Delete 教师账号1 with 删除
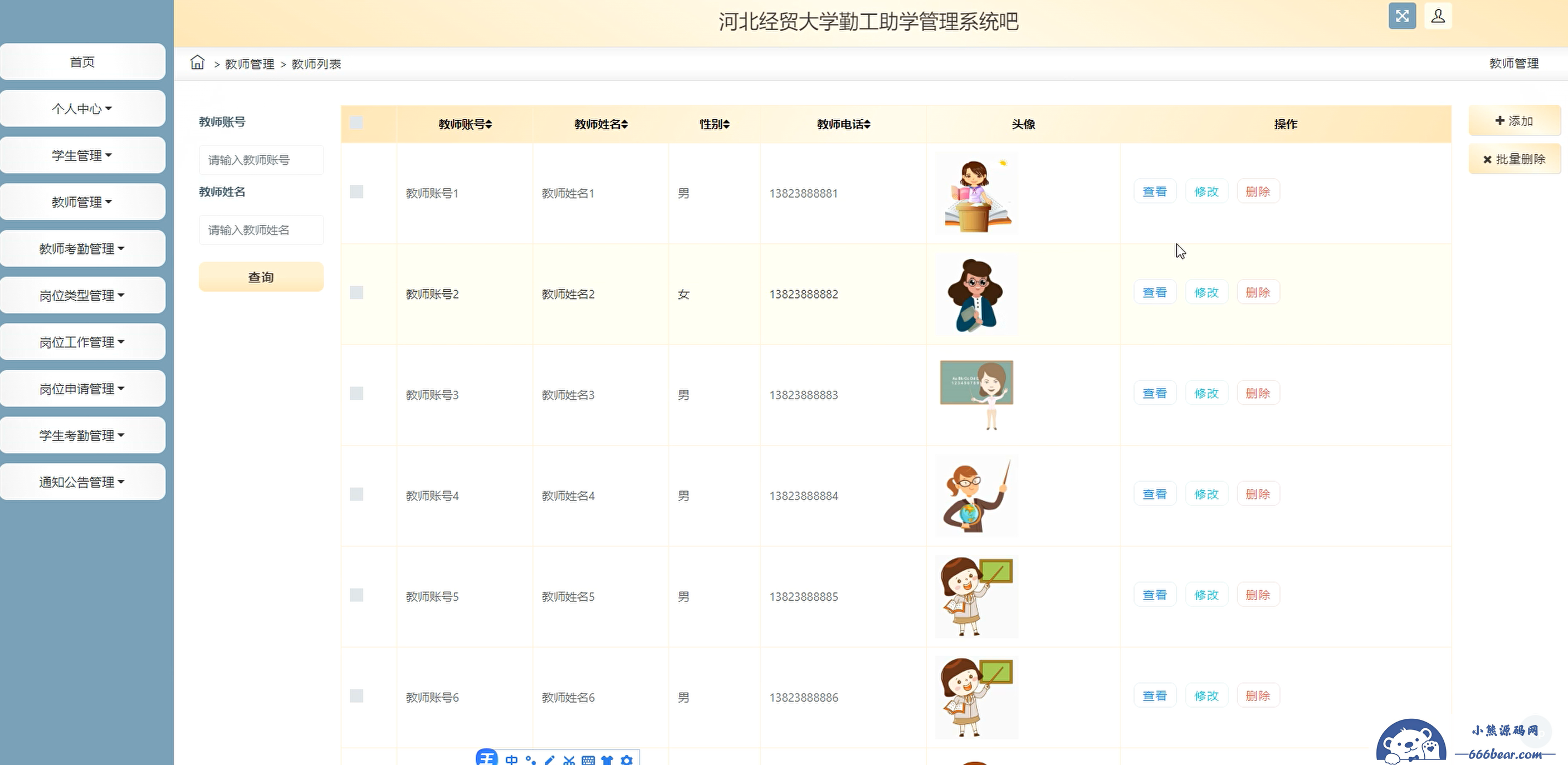 [1258, 192]
